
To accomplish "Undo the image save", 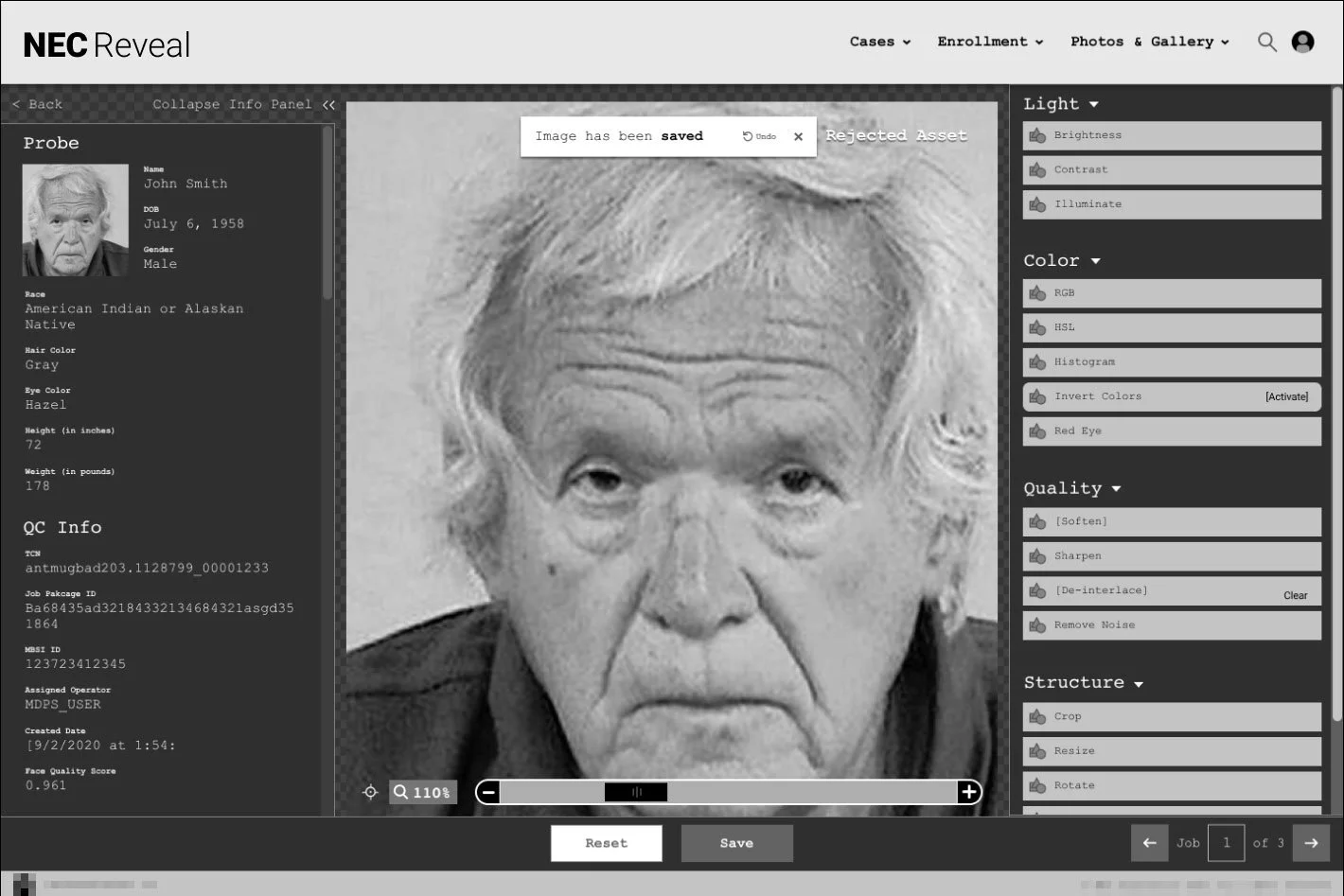I will click(759, 136).
